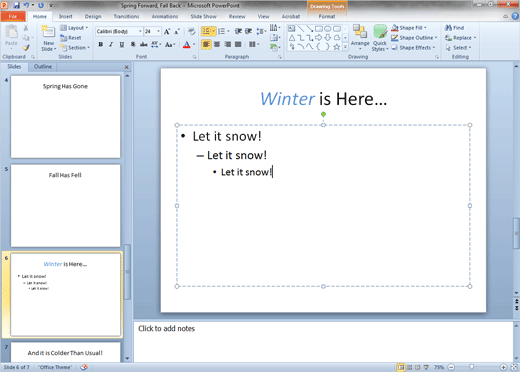Screen dimensions: 520x372
Task: Select the Text Box shape
Action: (x=292, y=29)
